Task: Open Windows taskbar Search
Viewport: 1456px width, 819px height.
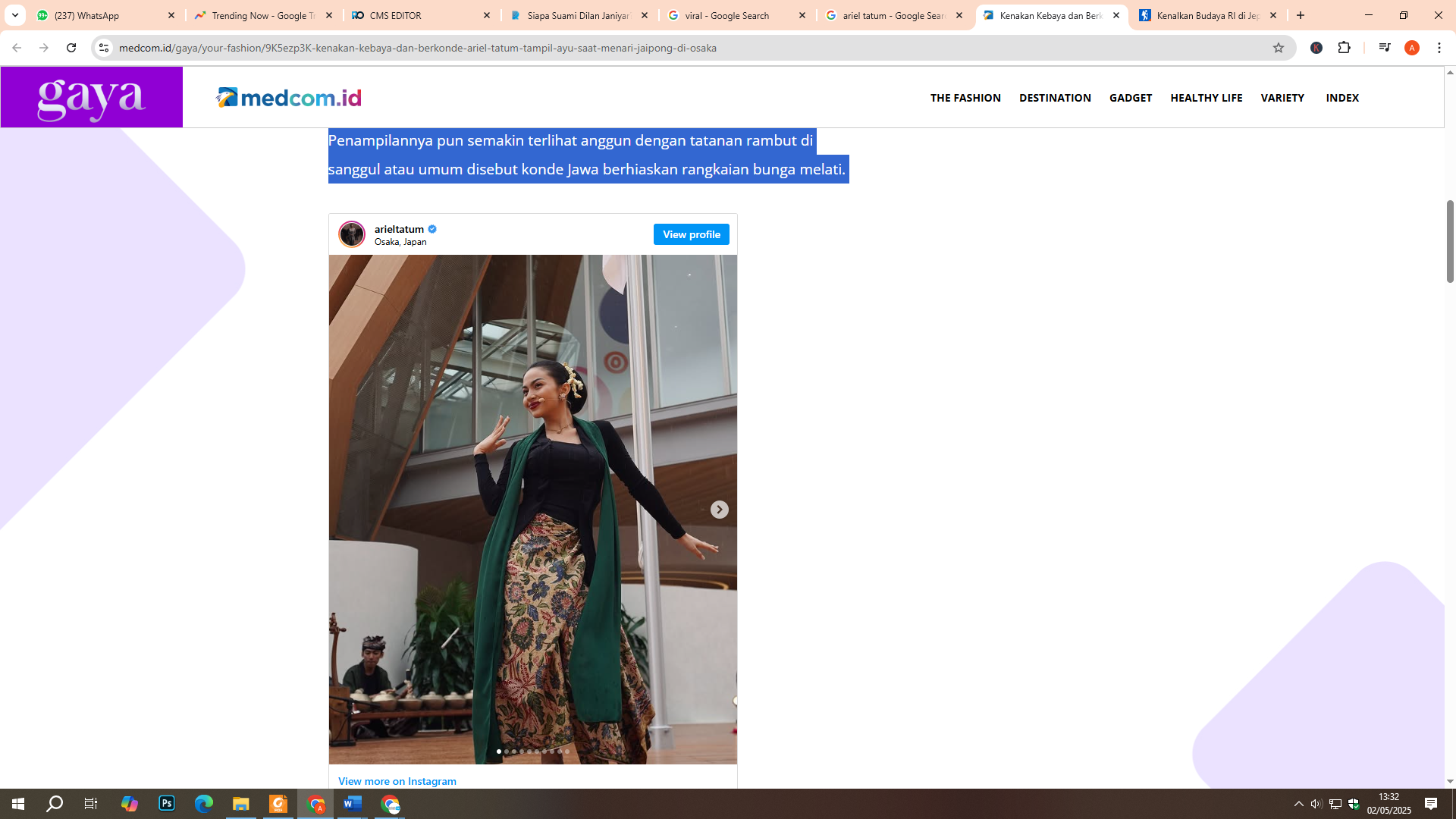Action: (x=55, y=804)
